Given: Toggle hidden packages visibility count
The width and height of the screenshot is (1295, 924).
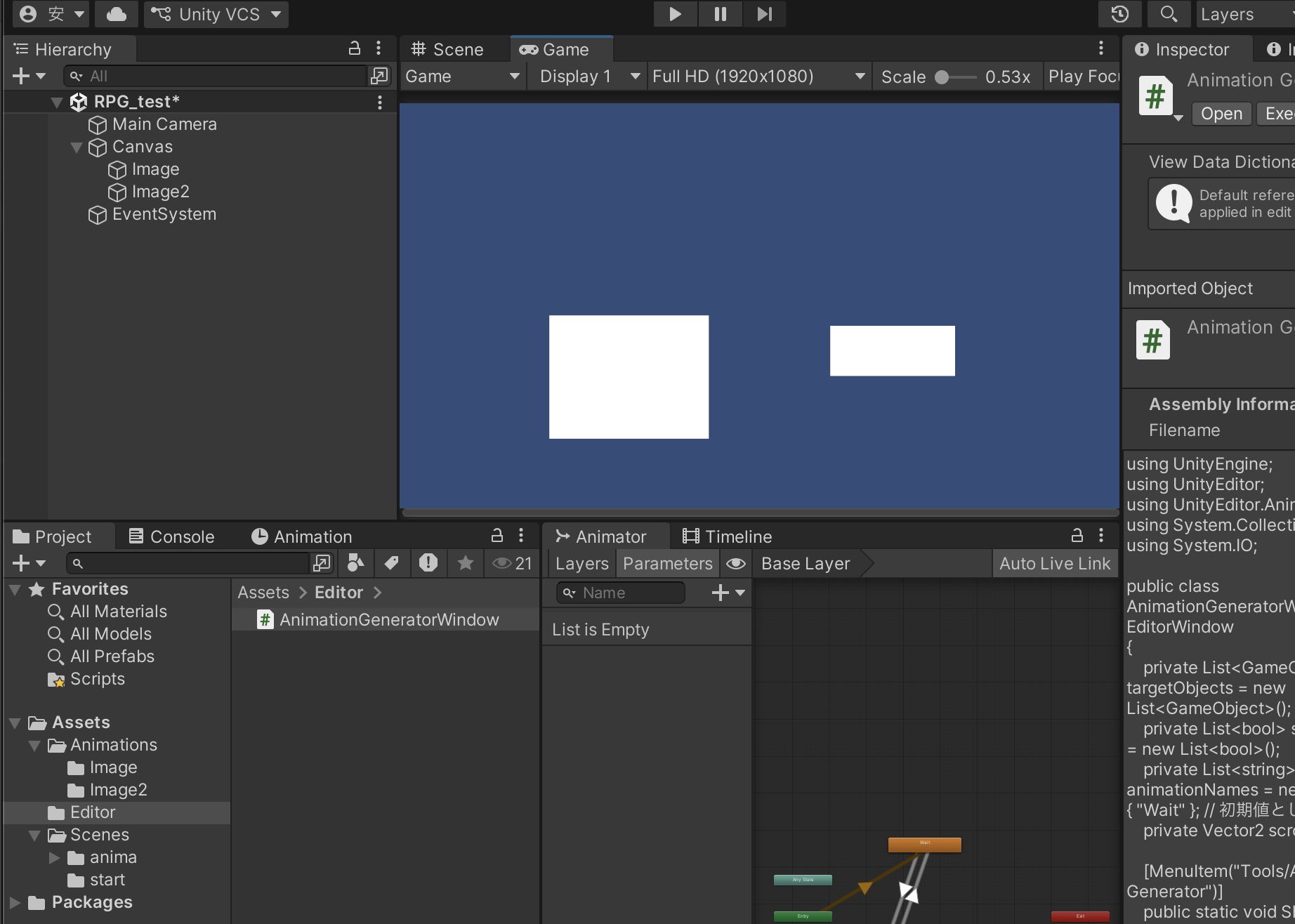Looking at the screenshot, I should click(512, 563).
